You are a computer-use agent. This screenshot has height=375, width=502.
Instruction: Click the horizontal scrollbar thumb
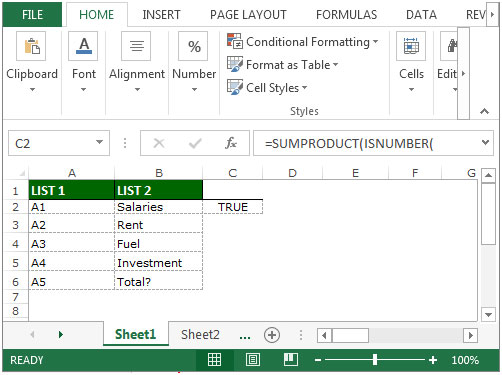pyautogui.click(x=350, y=335)
